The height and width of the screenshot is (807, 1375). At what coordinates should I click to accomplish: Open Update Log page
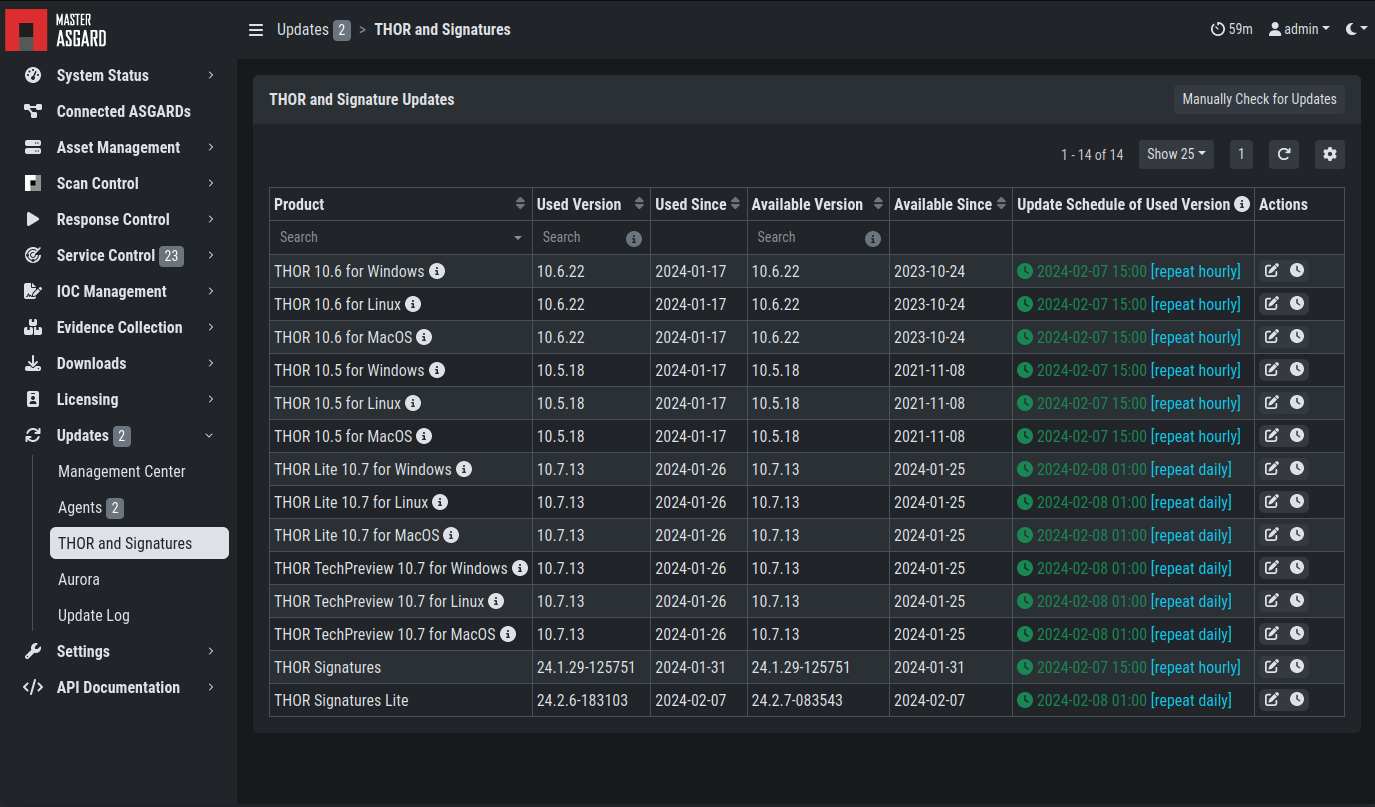(139, 615)
